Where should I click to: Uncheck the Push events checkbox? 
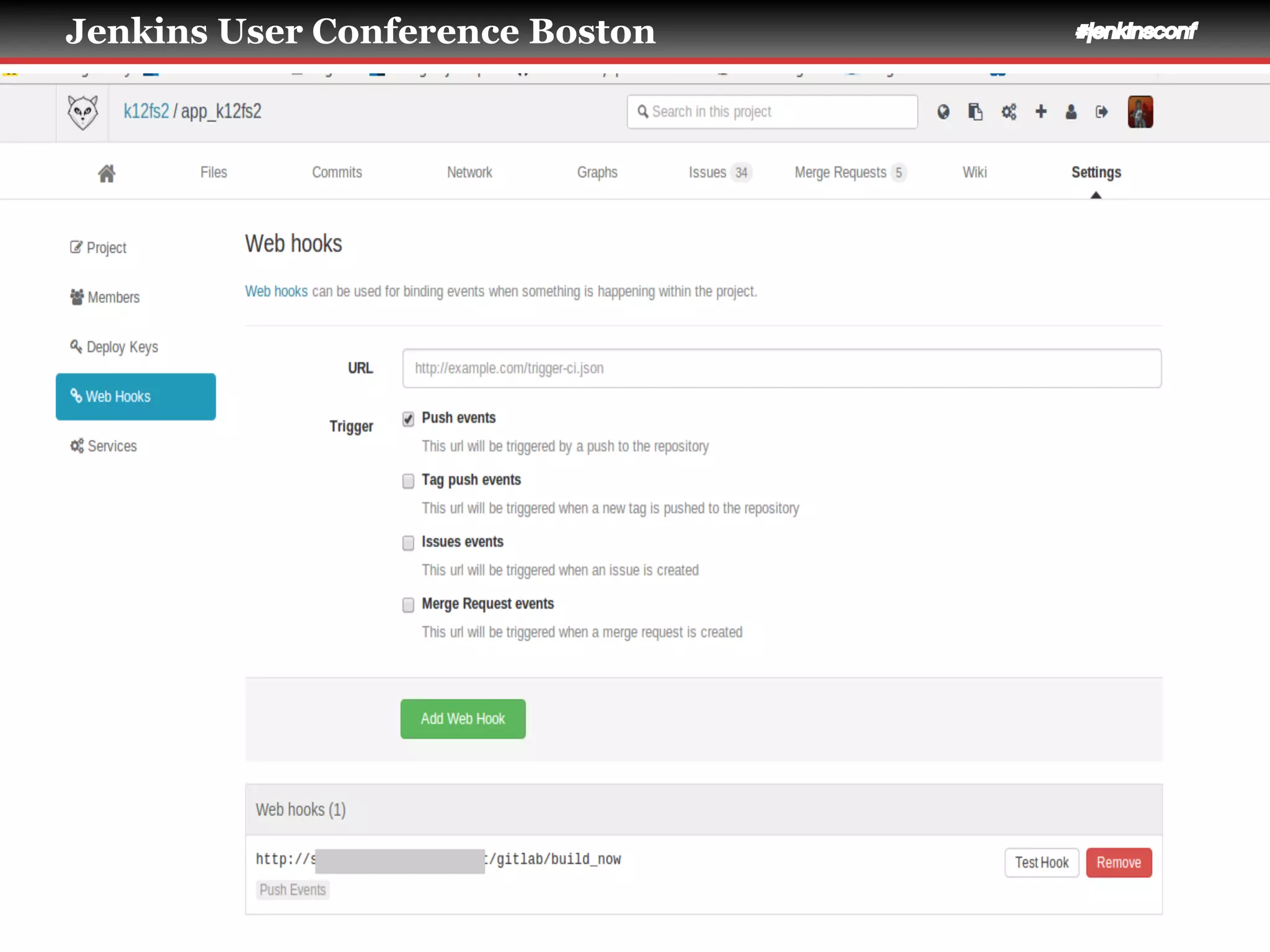[408, 419]
